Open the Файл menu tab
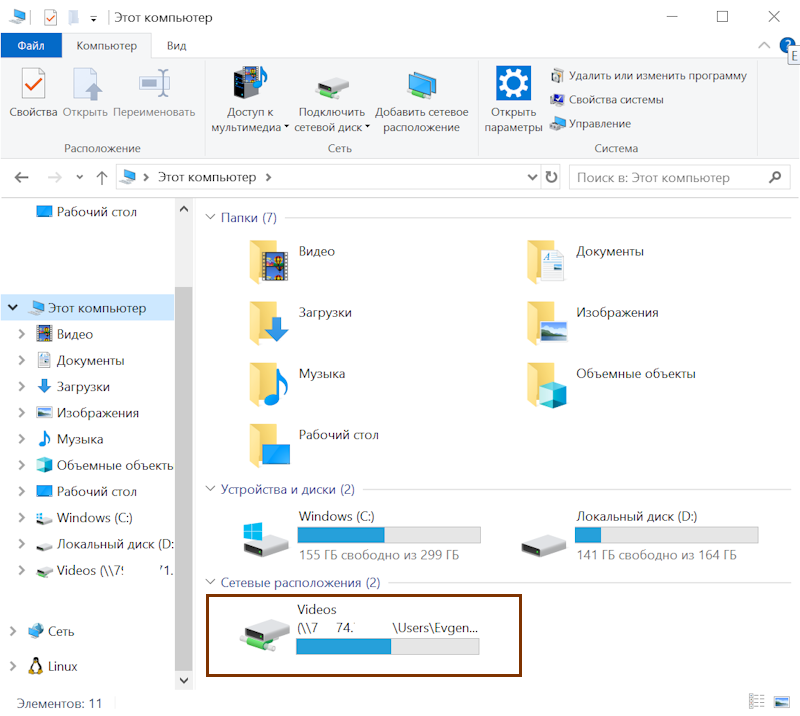 [31, 46]
